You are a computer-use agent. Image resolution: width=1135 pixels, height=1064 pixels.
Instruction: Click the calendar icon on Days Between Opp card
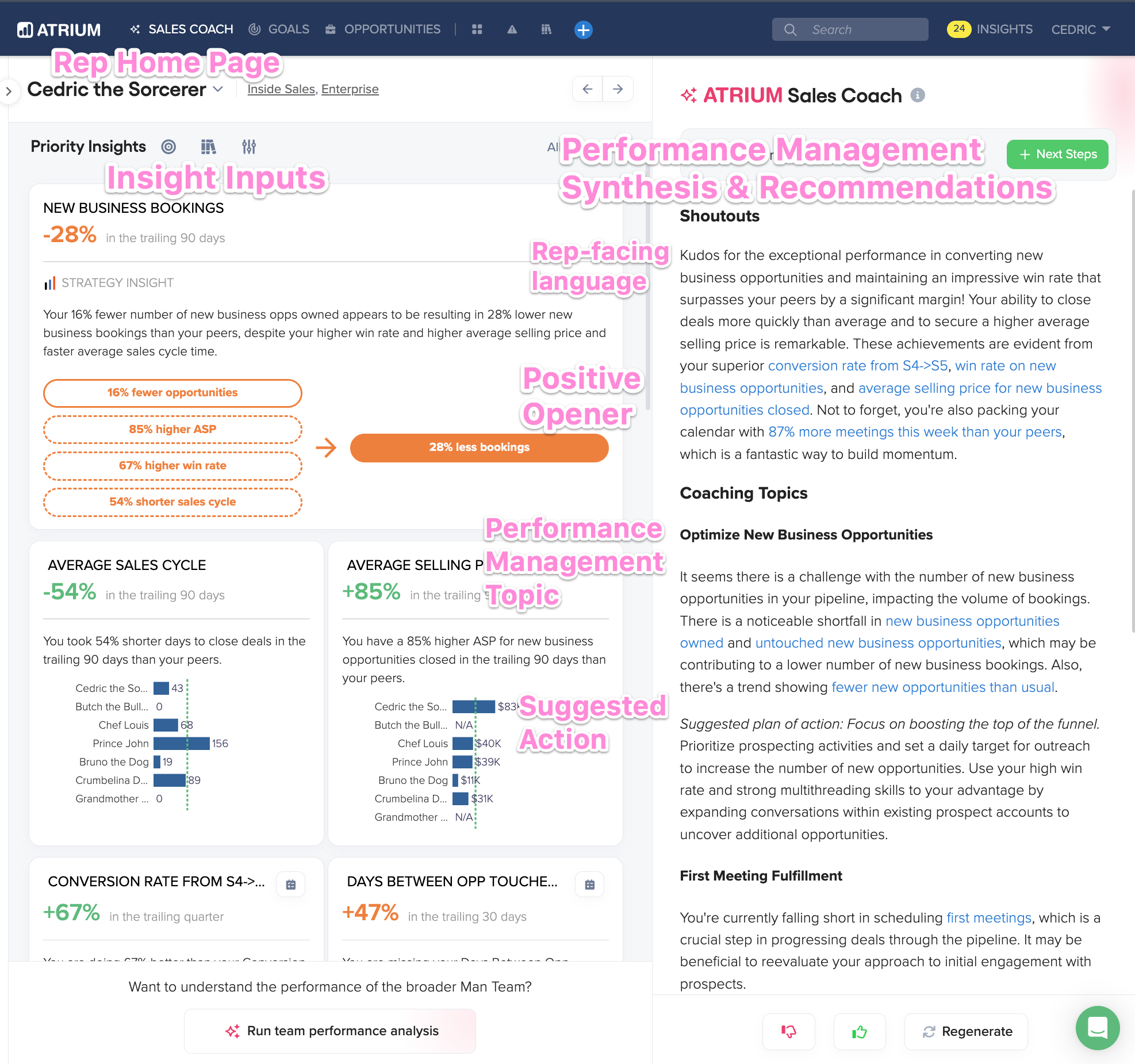pyautogui.click(x=590, y=885)
